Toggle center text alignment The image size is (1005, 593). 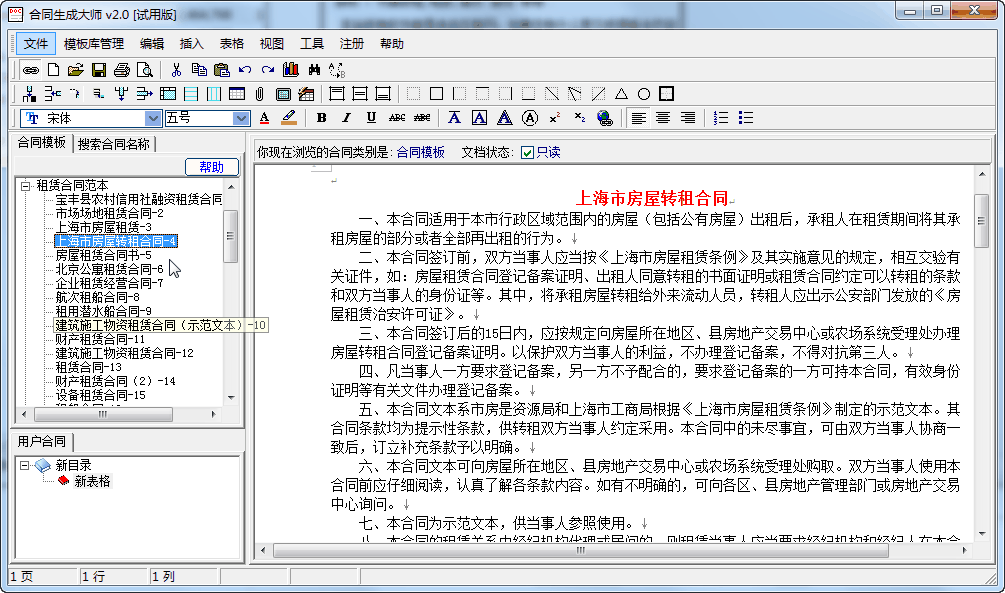click(x=662, y=118)
